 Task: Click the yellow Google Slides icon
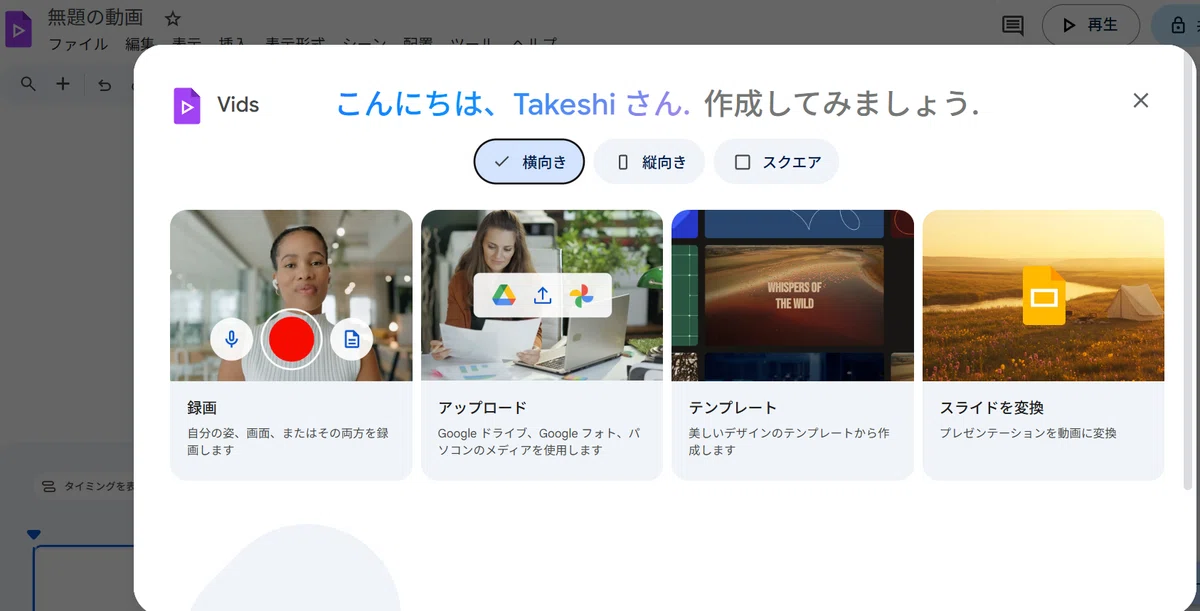point(1044,296)
